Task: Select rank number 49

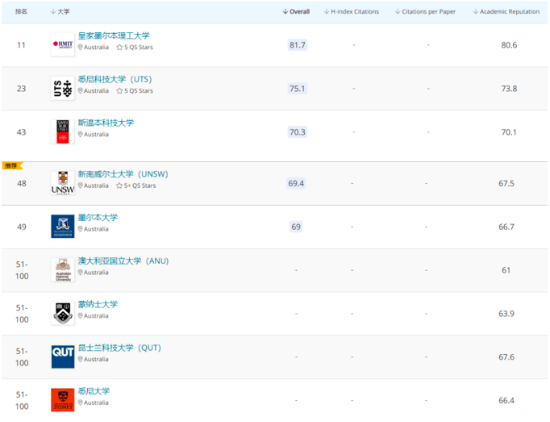Action: pyautogui.click(x=22, y=227)
